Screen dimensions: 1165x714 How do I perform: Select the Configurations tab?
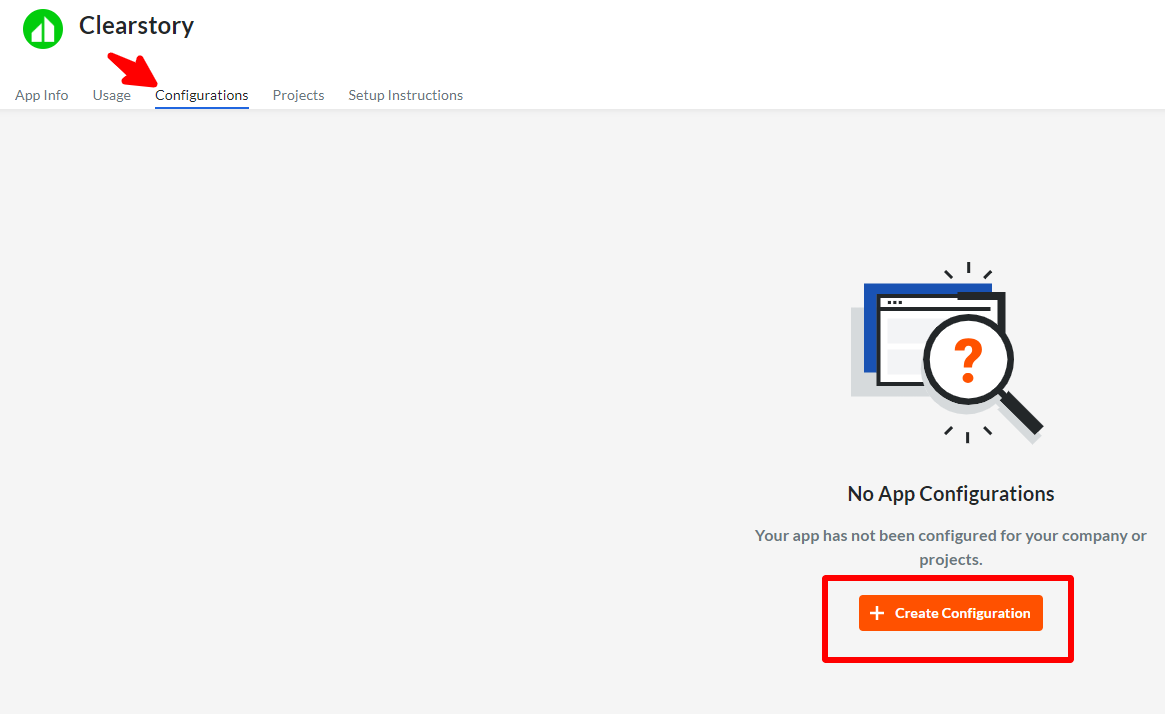201,94
